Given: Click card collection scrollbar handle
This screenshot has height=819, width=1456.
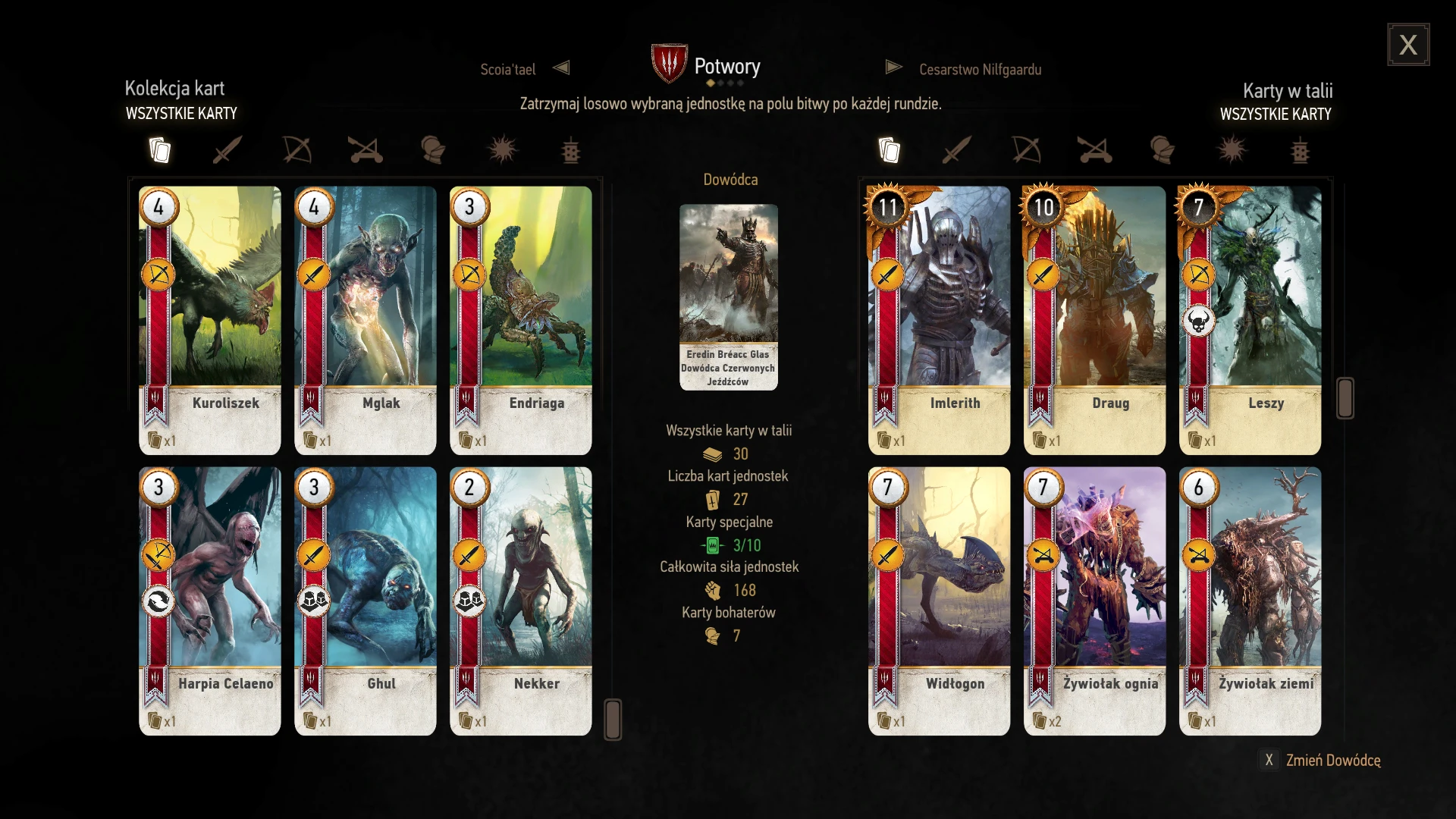Looking at the screenshot, I should pyautogui.click(x=613, y=719).
